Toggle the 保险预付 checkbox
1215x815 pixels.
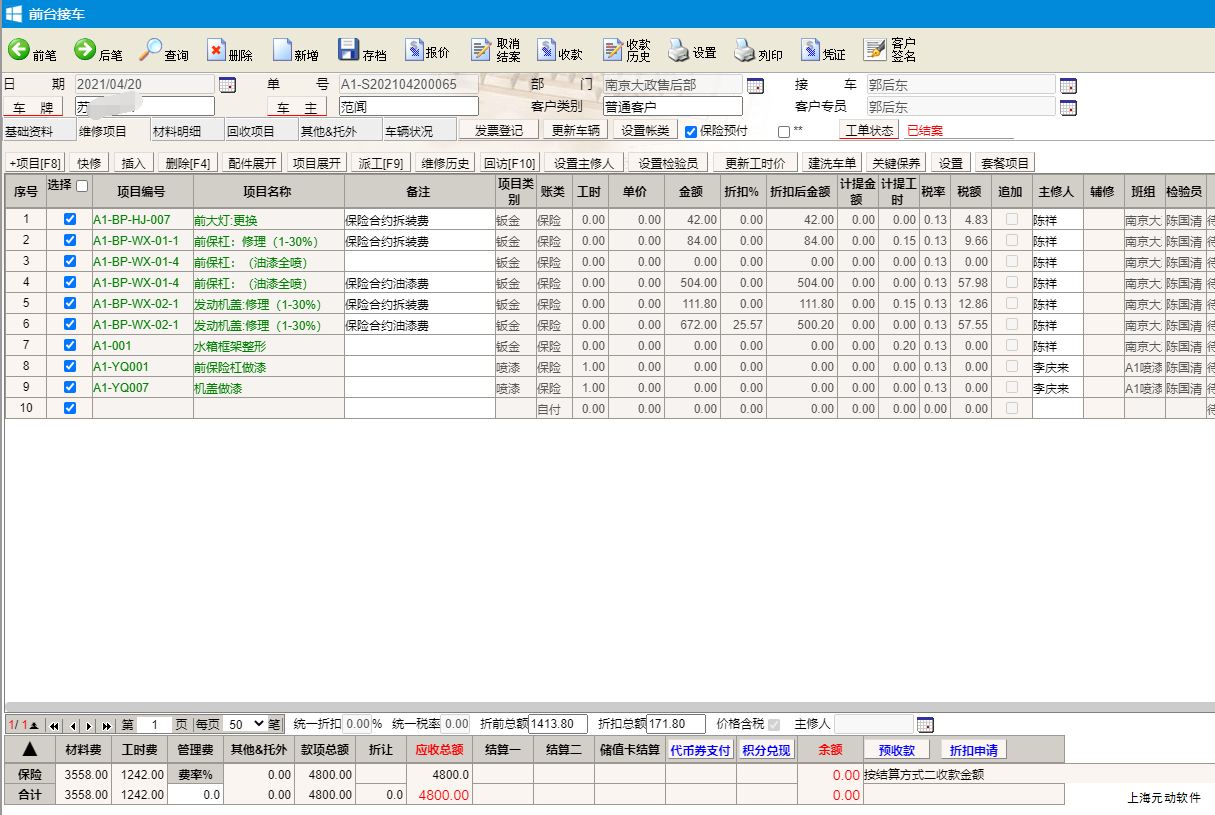[691, 131]
